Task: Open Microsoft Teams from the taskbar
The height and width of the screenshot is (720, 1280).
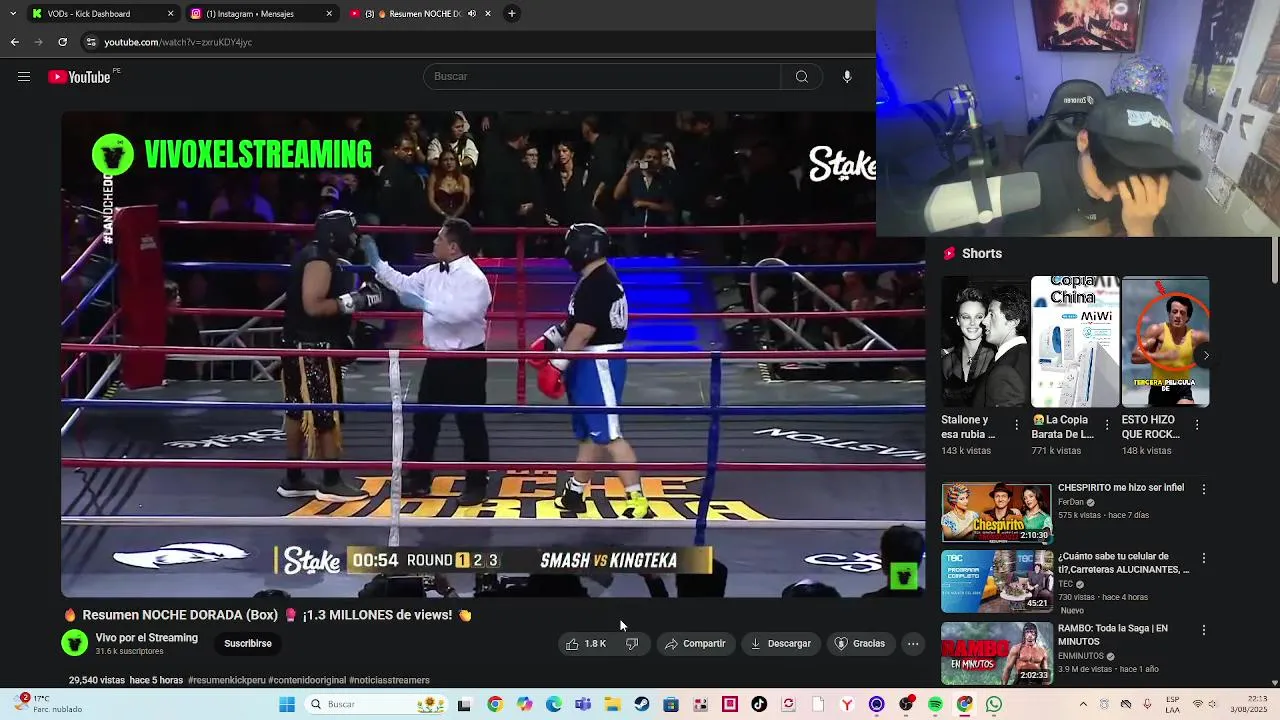Action: coord(583,704)
